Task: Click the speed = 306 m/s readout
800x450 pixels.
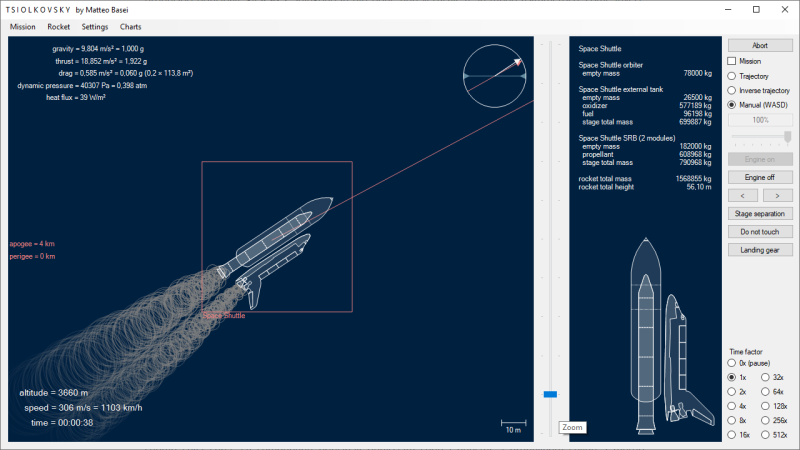Action: click(83, 408)
